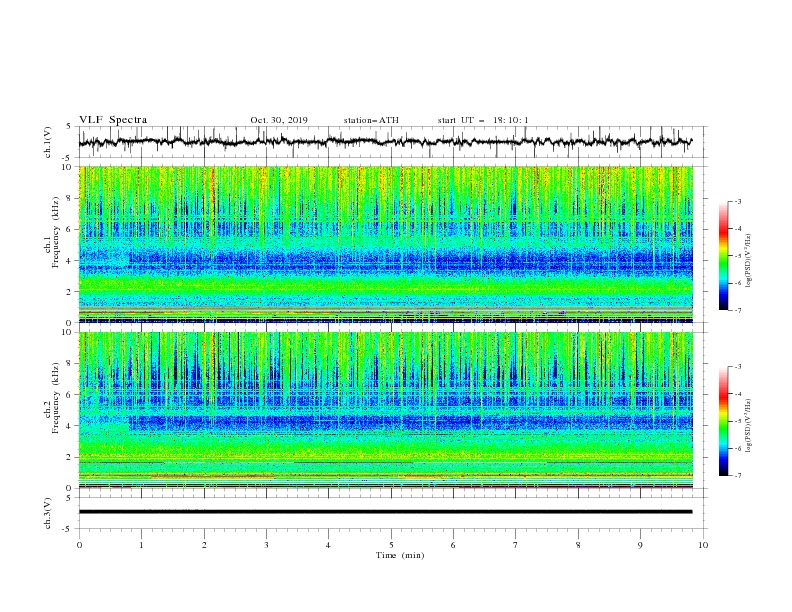Click the date 'Oct. 30, 2019'
This screenshot has height=612, width=792.
tap(279, 120)
